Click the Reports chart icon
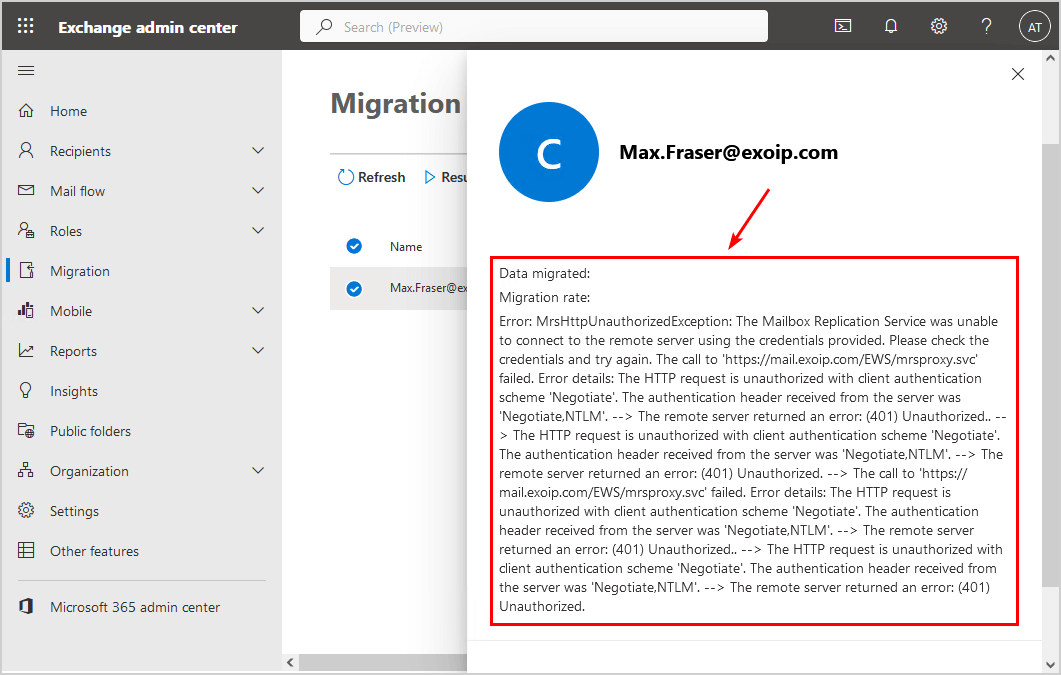Viewport: 1061px width, 675px height. coord(26,350)
